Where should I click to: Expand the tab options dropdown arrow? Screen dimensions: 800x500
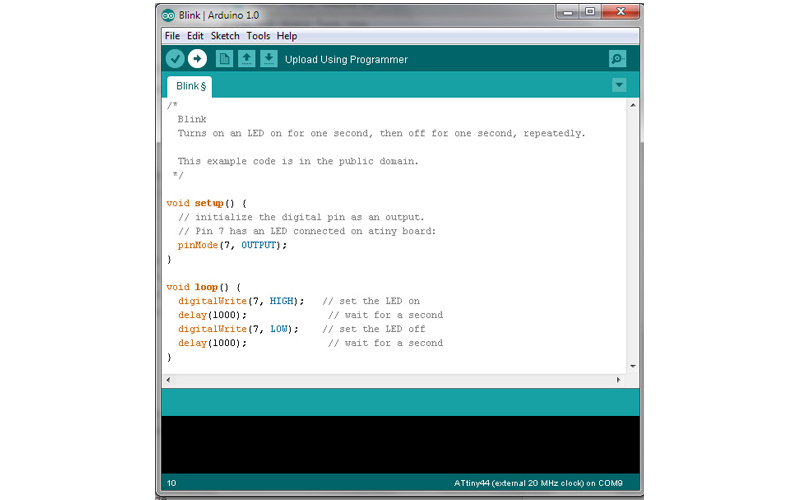pos(619,85)
